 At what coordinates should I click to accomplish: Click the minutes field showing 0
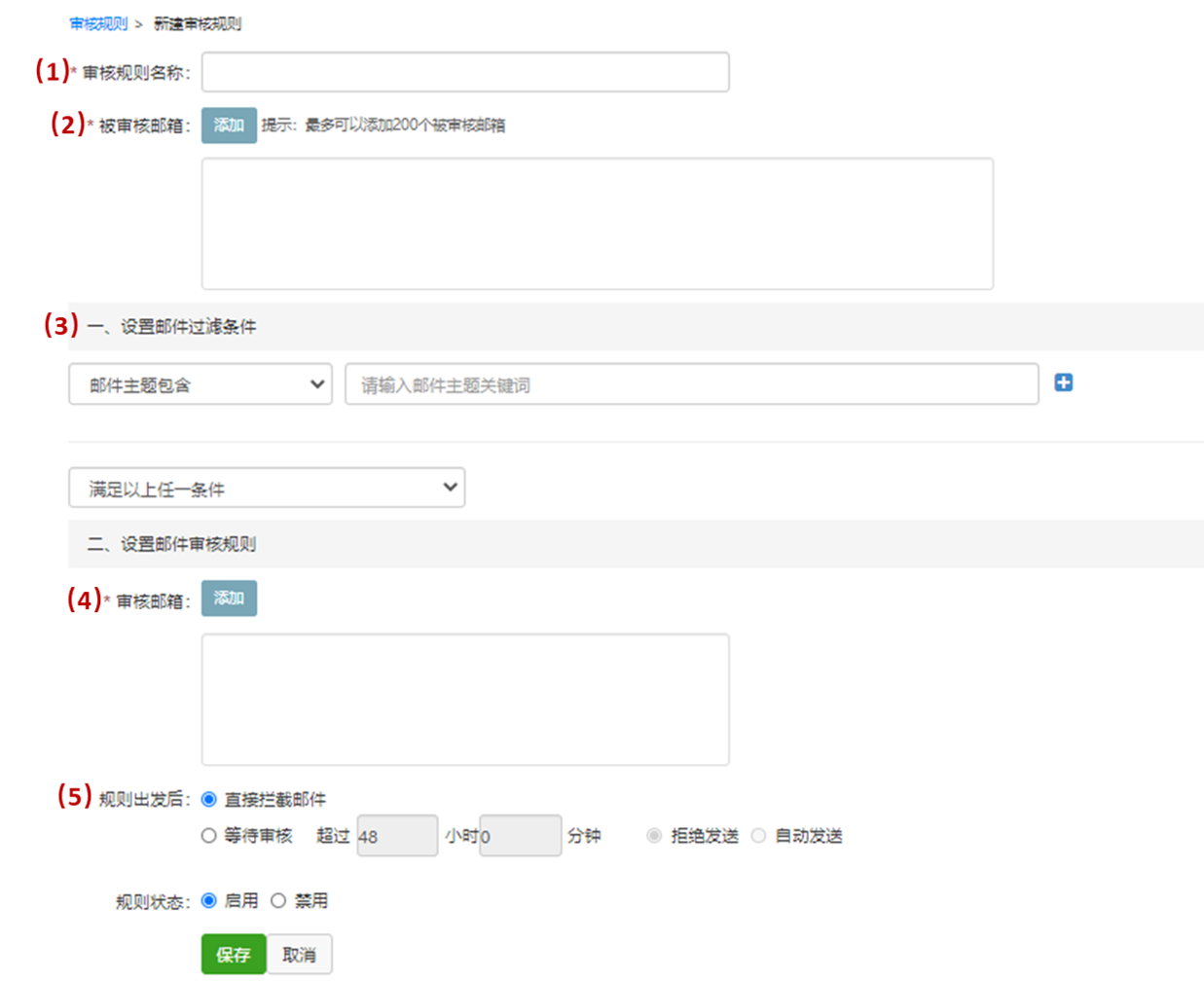point(521,836)
